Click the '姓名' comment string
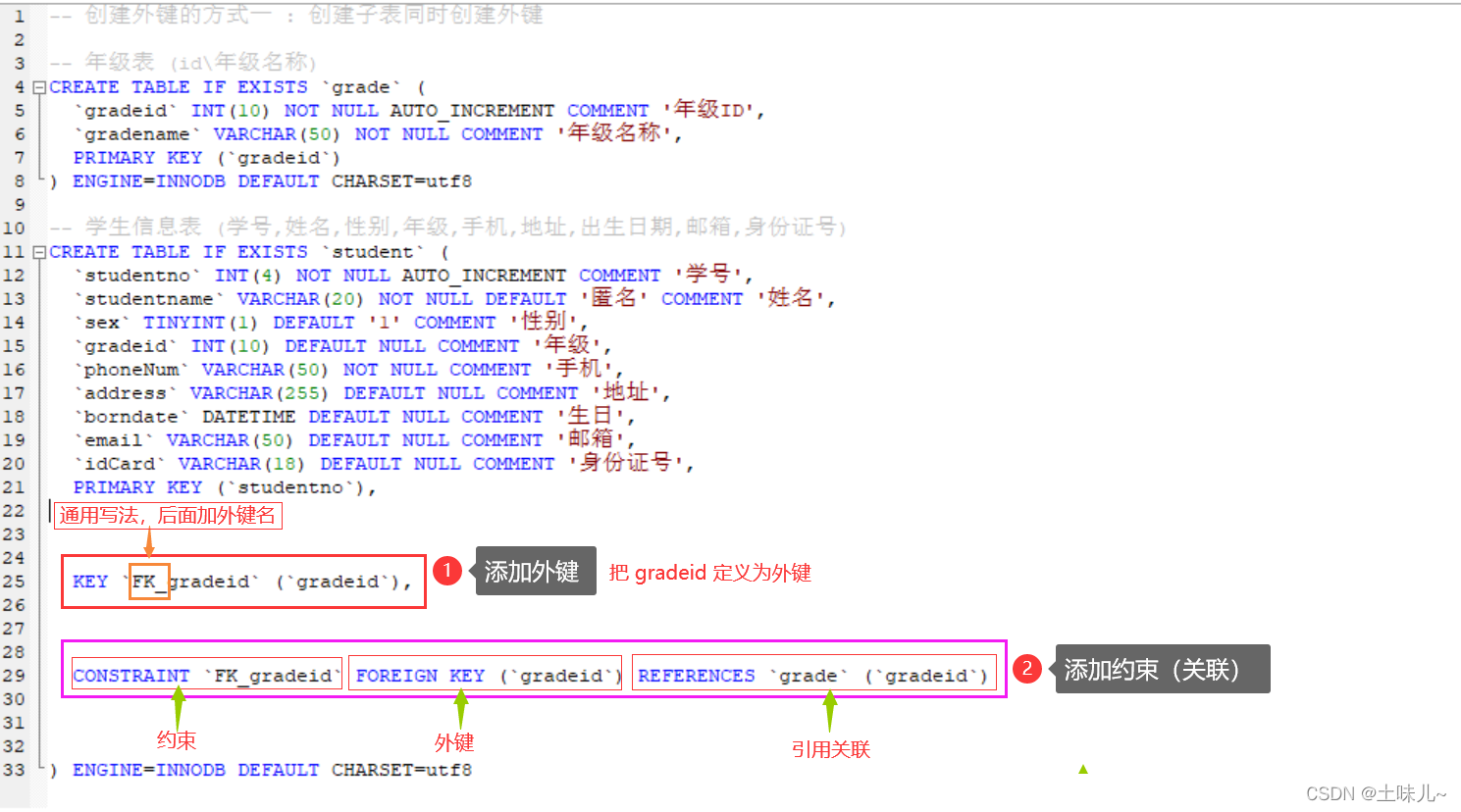This screenshot has height=812, width=1461. coord(791,298)
